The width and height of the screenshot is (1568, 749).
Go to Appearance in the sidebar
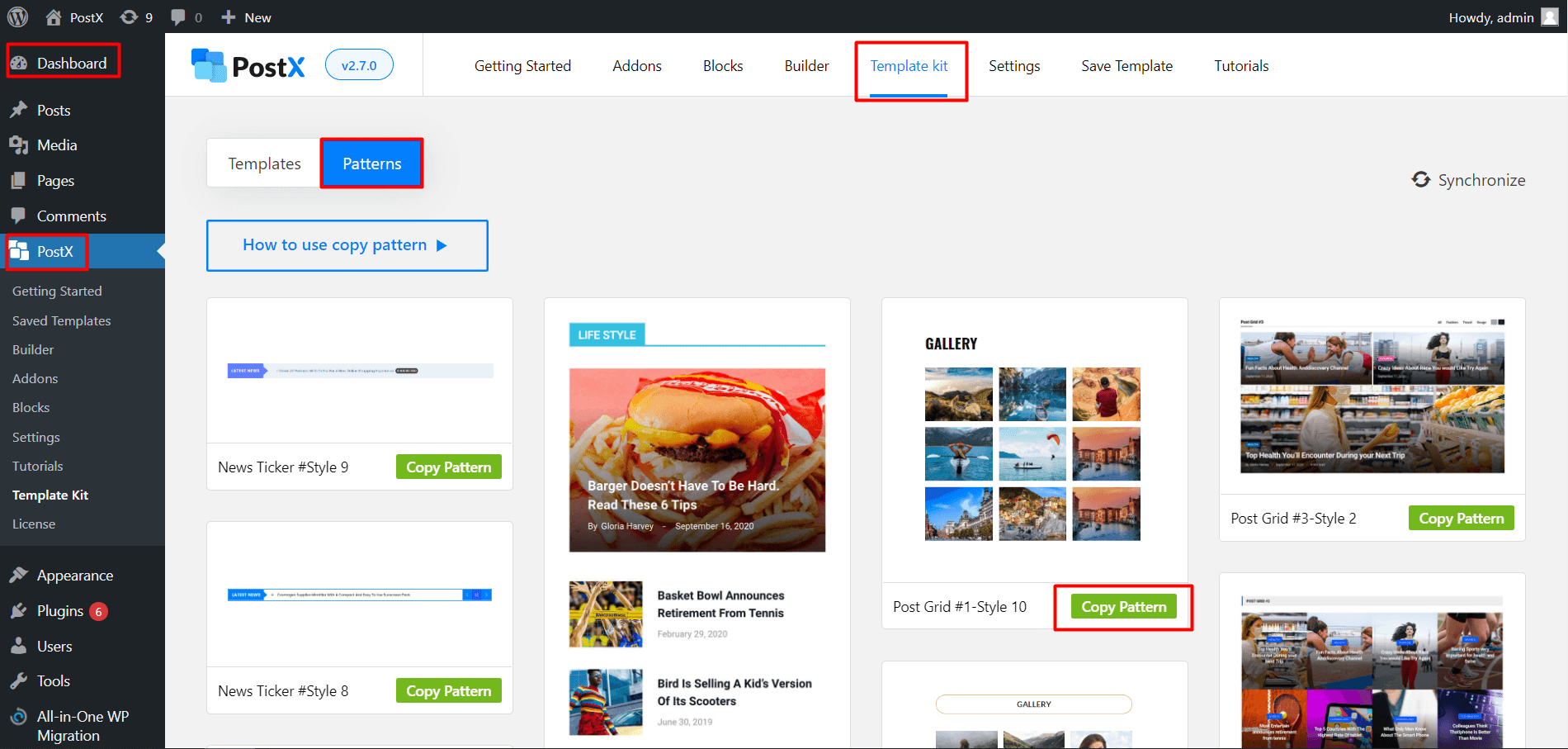(x=74, y=576)
